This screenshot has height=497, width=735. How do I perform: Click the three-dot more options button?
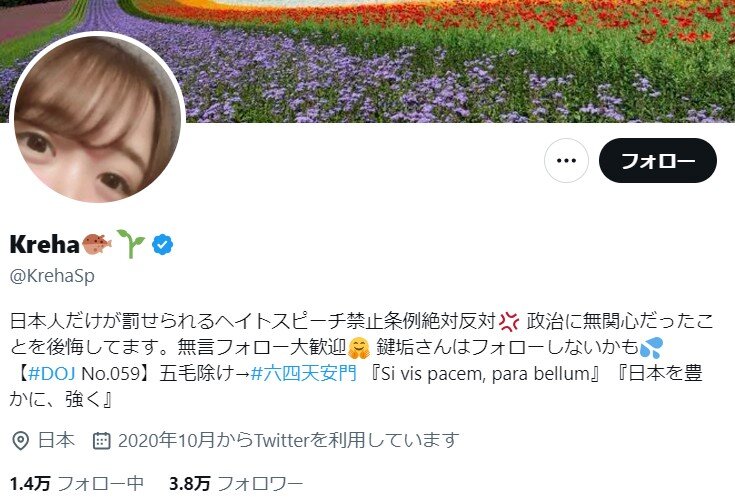(x=566, y=160)
